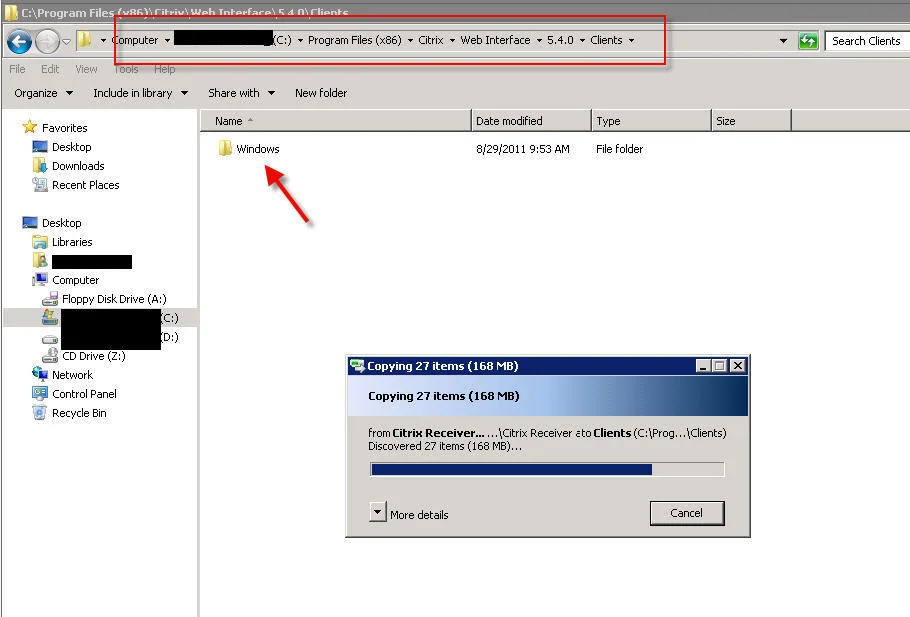Click the C: drive Windows icon
The height and width of the screenshot is (617, 910).
coord(50,317)
